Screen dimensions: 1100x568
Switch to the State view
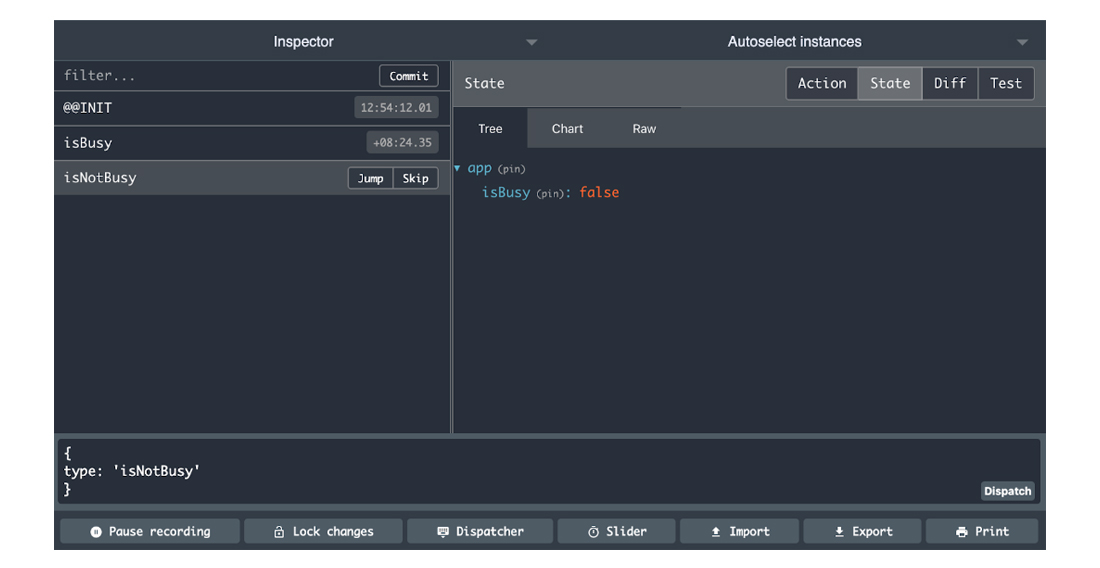coord(890,83)
